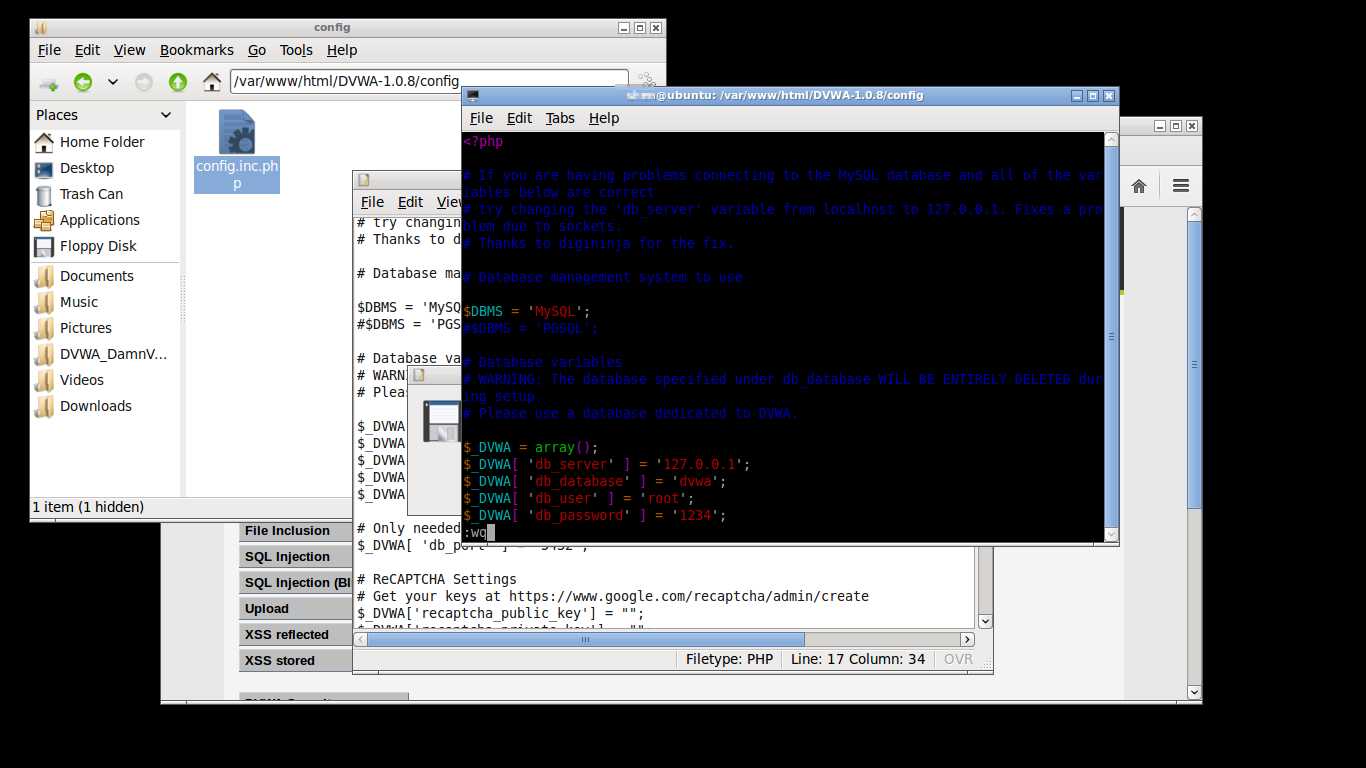1366x768 pixels.
Task: Toggle OVR overwrite mode indicator
Action: click(x=958, y=659)
